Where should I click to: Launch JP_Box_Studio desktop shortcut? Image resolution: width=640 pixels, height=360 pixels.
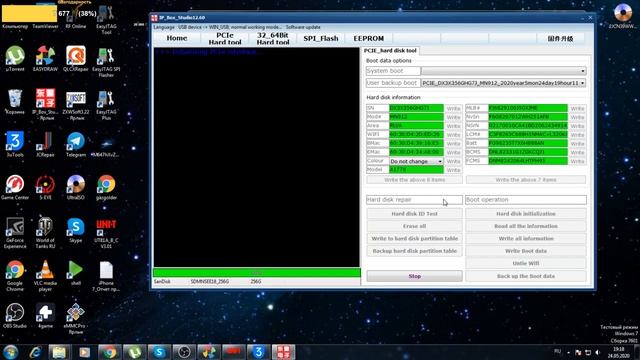pyautogui.click(x=45, y=104)
